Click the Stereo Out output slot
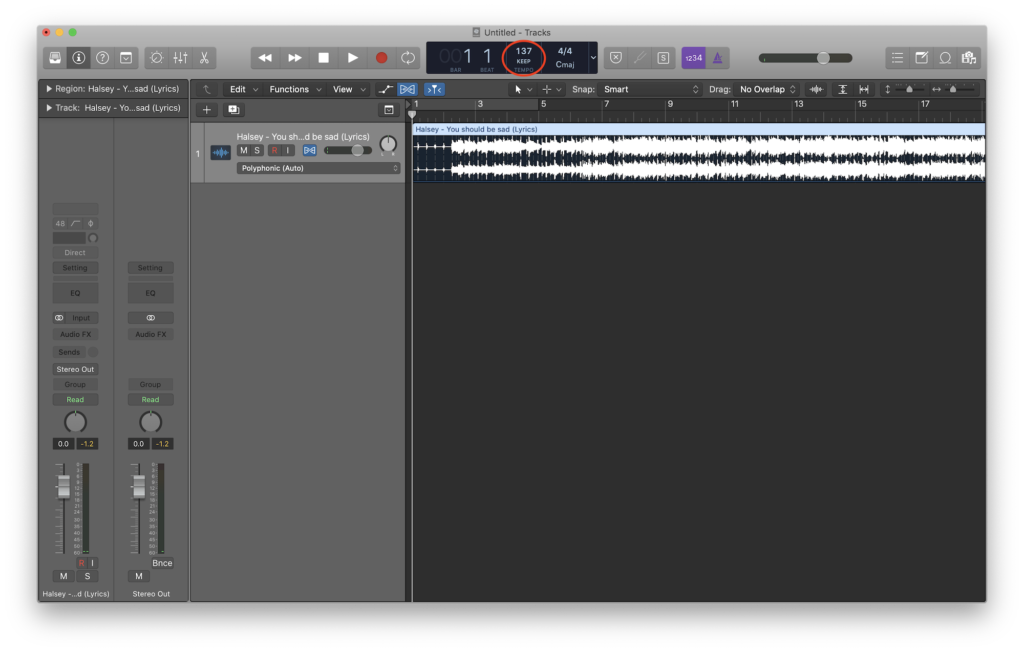Image resolution: width=1024 pixels, height=652 pixels. click(75, 369)
